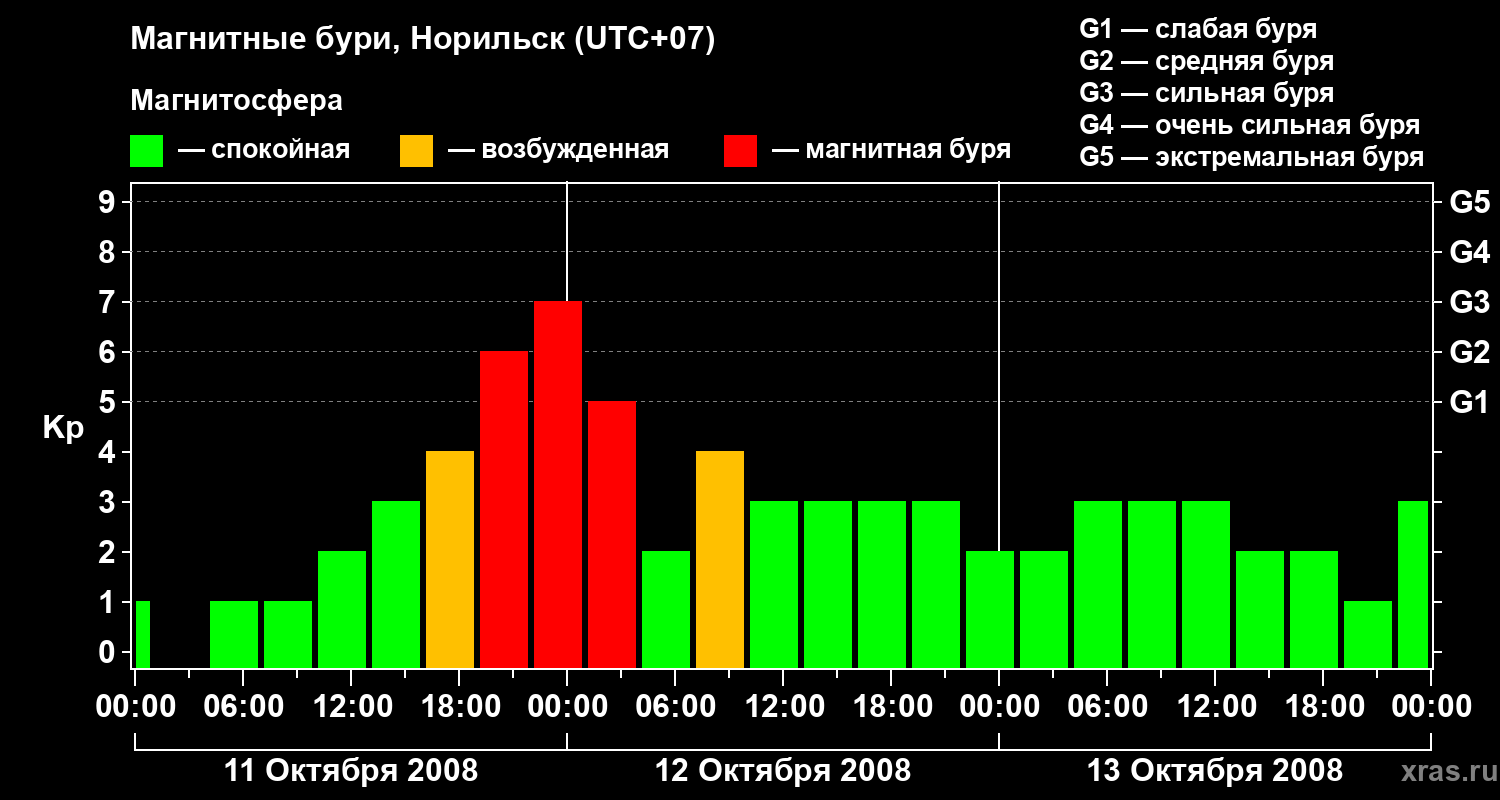Viewport: 1500px width, 800px height.
Task: Click the 'G4' tick label on the right axis
Action: (x=1469, y=253)
